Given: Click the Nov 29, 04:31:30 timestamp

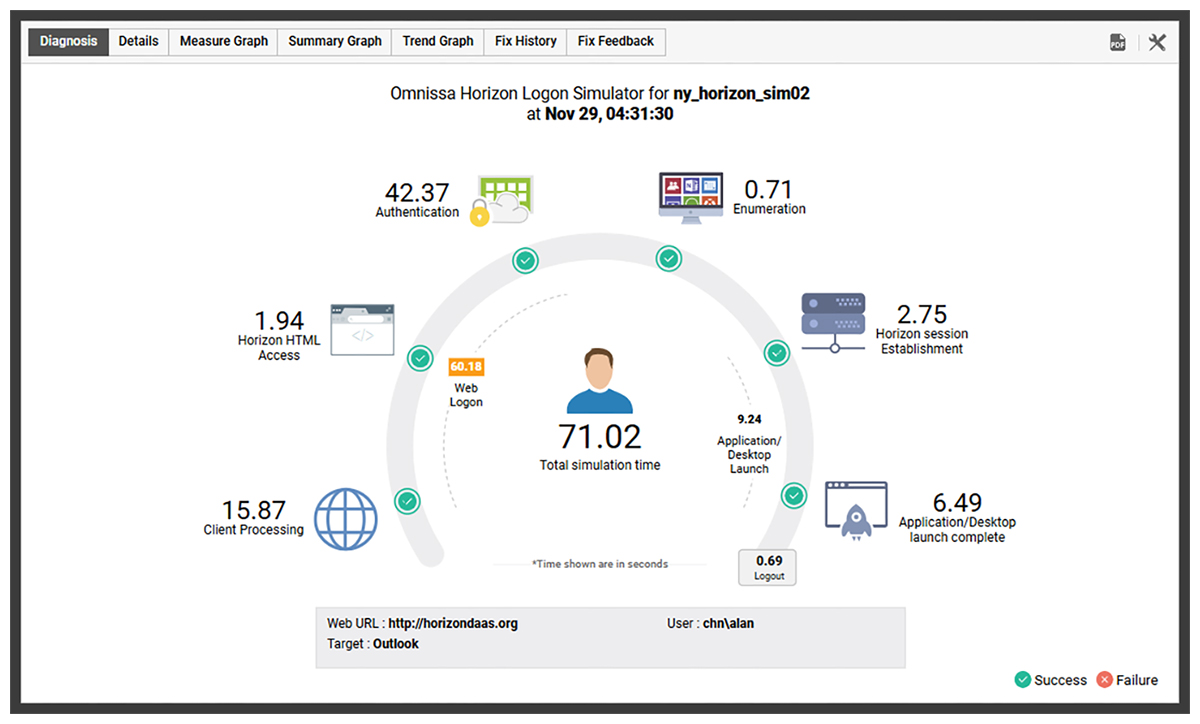Looking at the screenshot, I should [608, 114].
